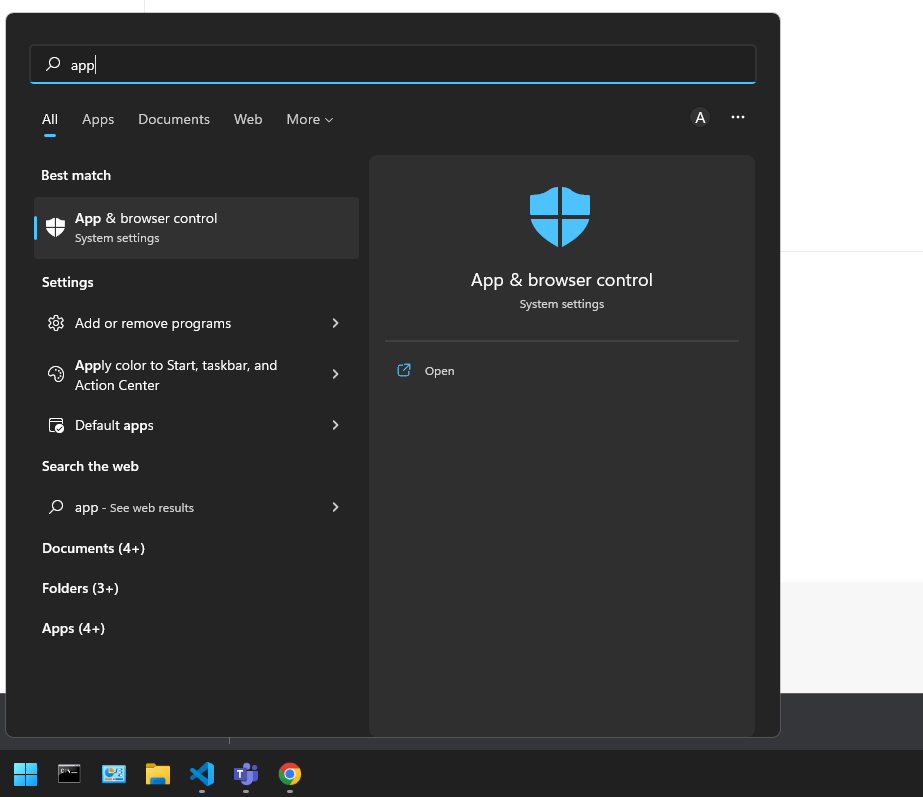The width and height of the screenshot is (923, 797).
Task: Switch to the Documents filter tab
Action: (x=174, y=119)
